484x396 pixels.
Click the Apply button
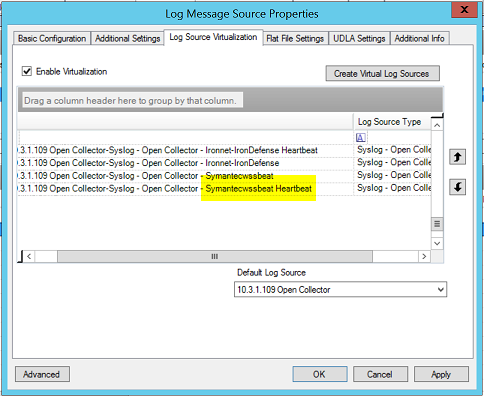click(x=441, y=374)
